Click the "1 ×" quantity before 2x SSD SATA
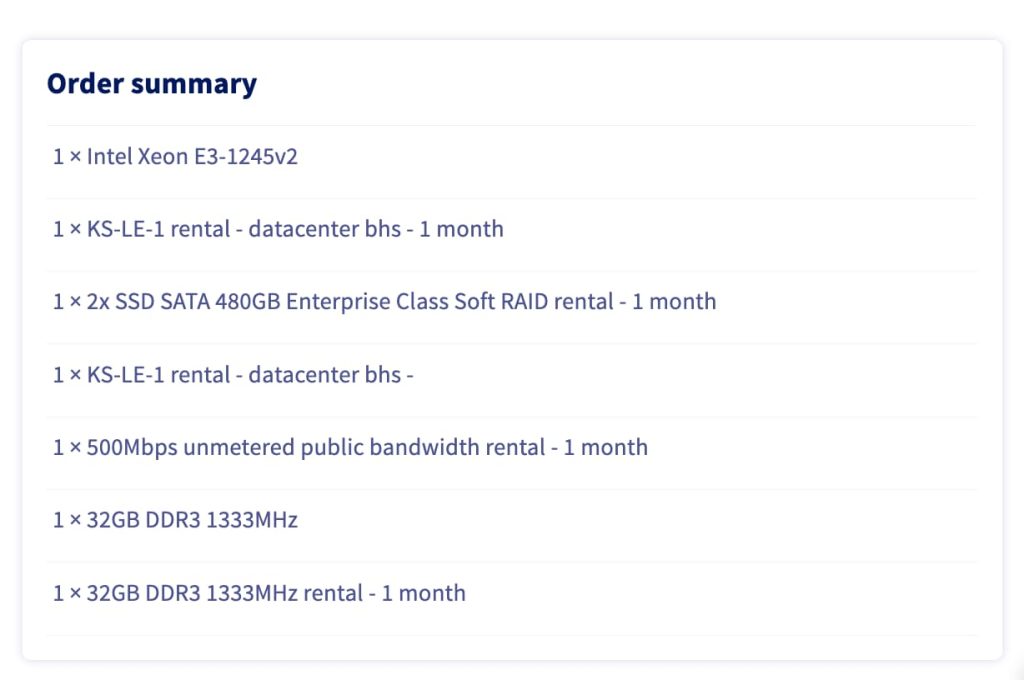The image size is (1024, 680). 67,301
